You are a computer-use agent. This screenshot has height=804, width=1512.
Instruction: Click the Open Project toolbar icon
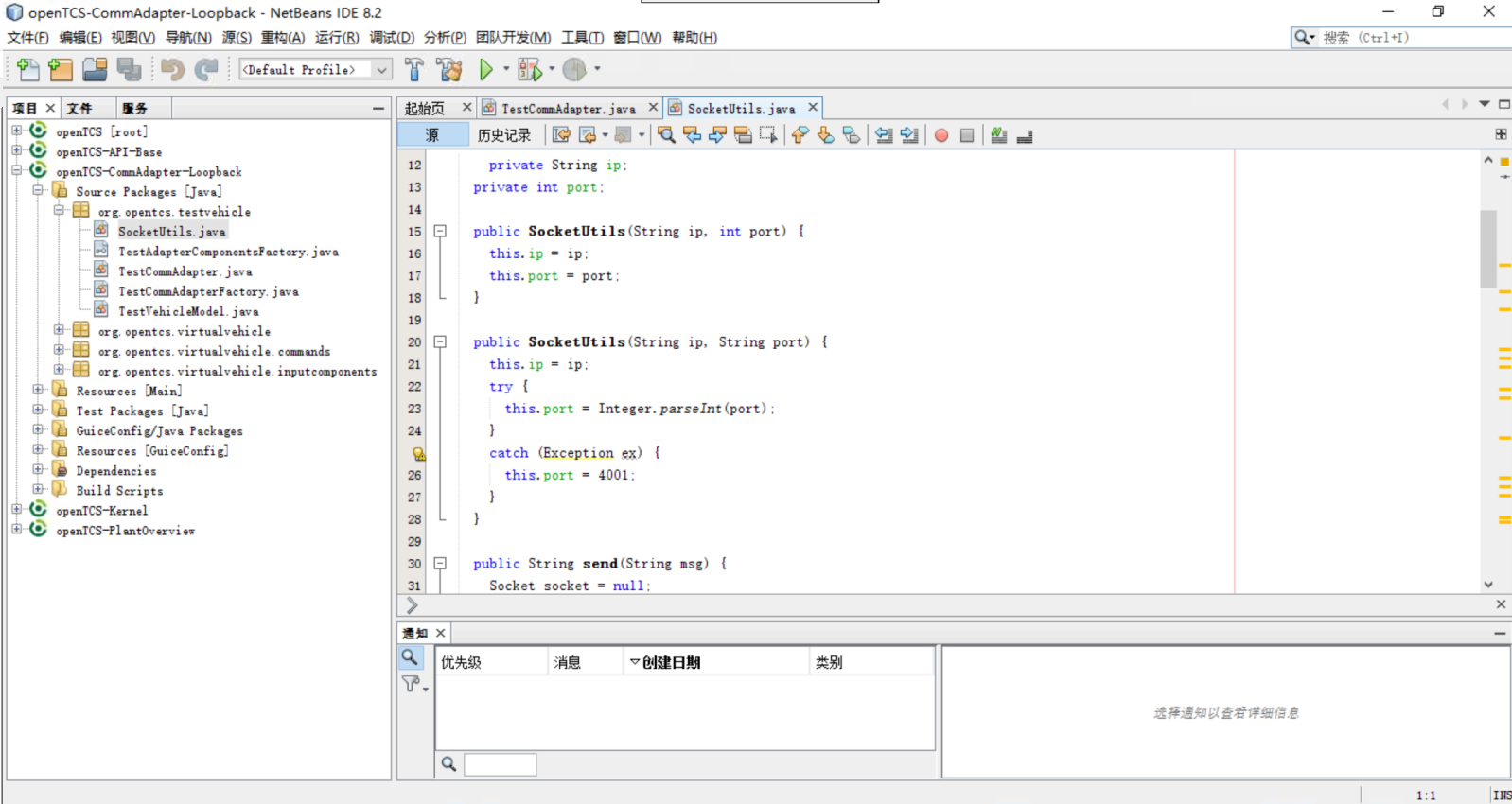pos(95,69)
